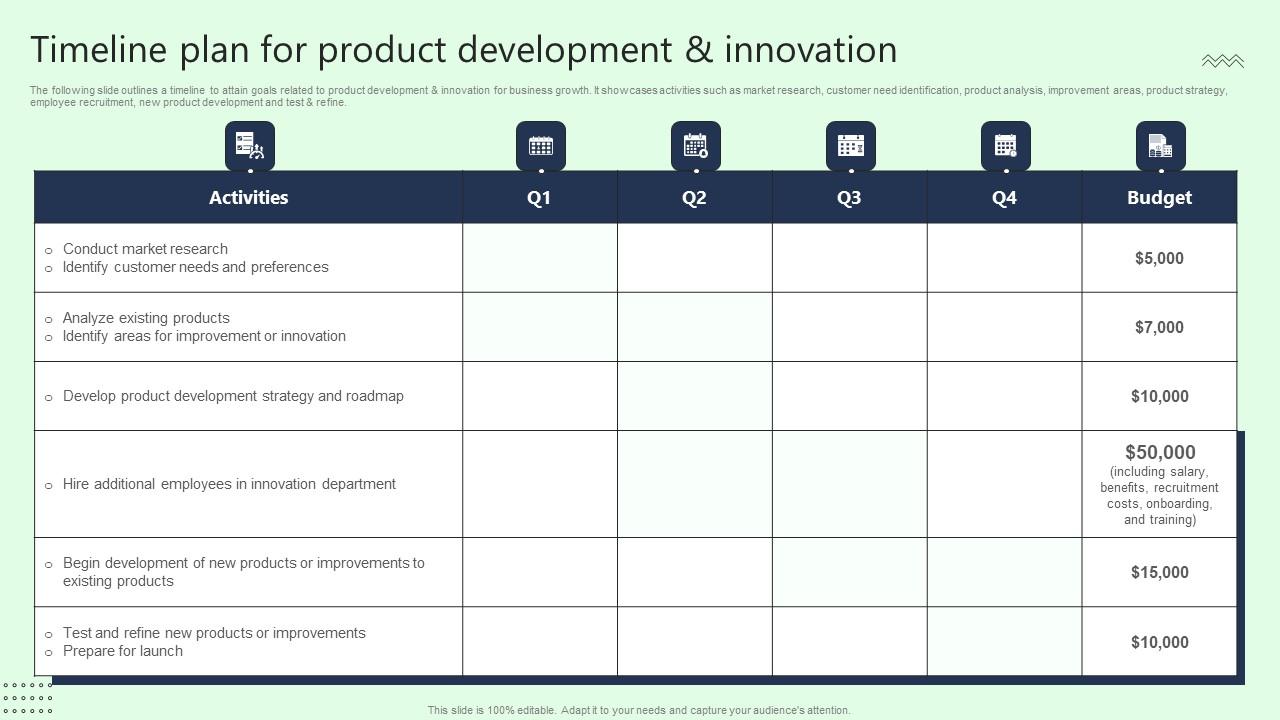Click the building icon above Budget
Viewport: 1280px width, 720px height.
coord(1161,146)
